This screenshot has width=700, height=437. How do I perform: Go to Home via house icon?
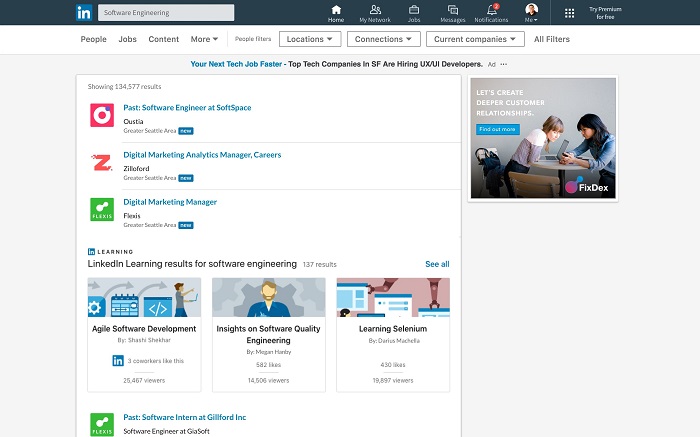point(336,10)
